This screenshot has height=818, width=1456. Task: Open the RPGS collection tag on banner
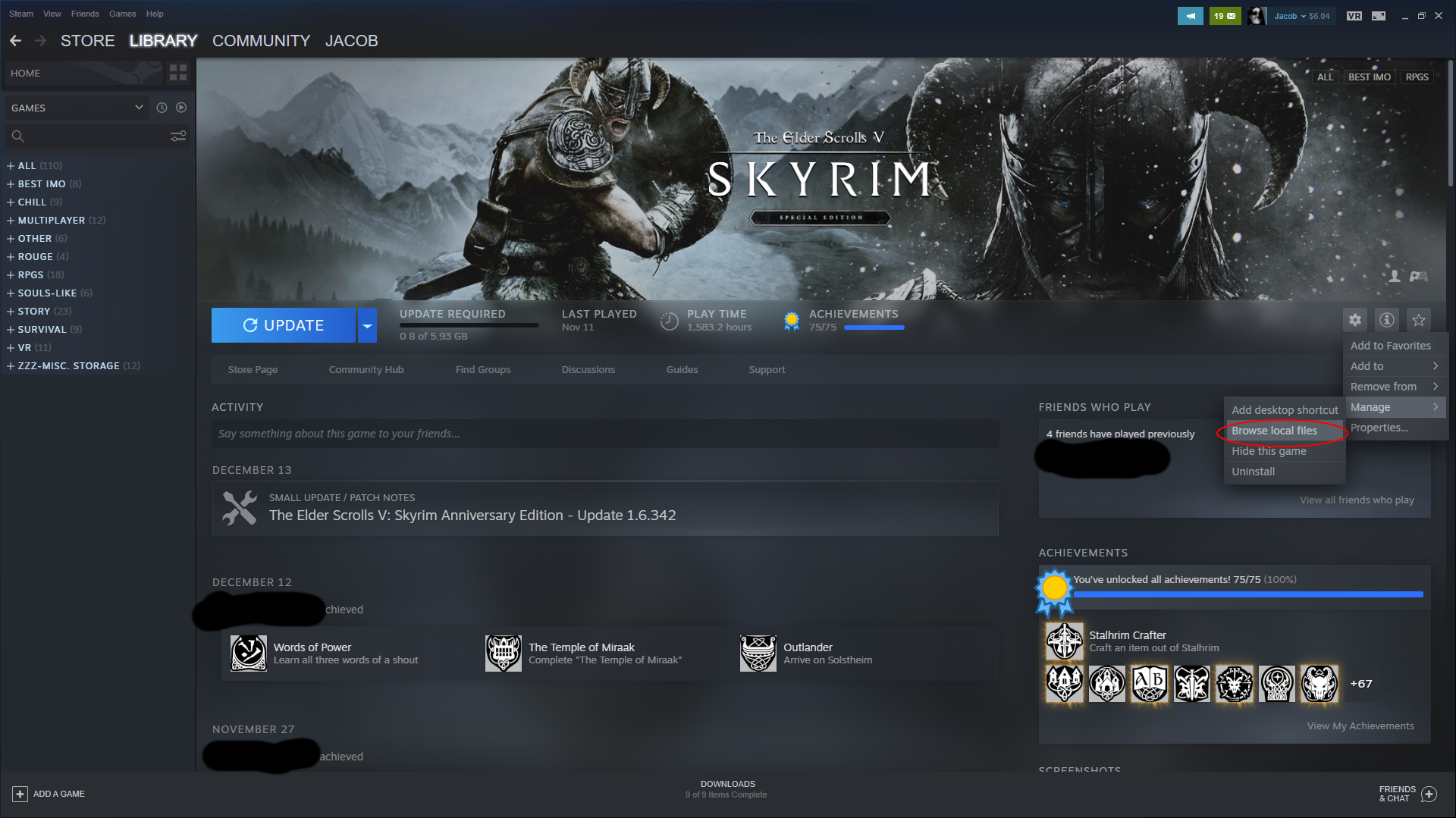pos(1417,77)
